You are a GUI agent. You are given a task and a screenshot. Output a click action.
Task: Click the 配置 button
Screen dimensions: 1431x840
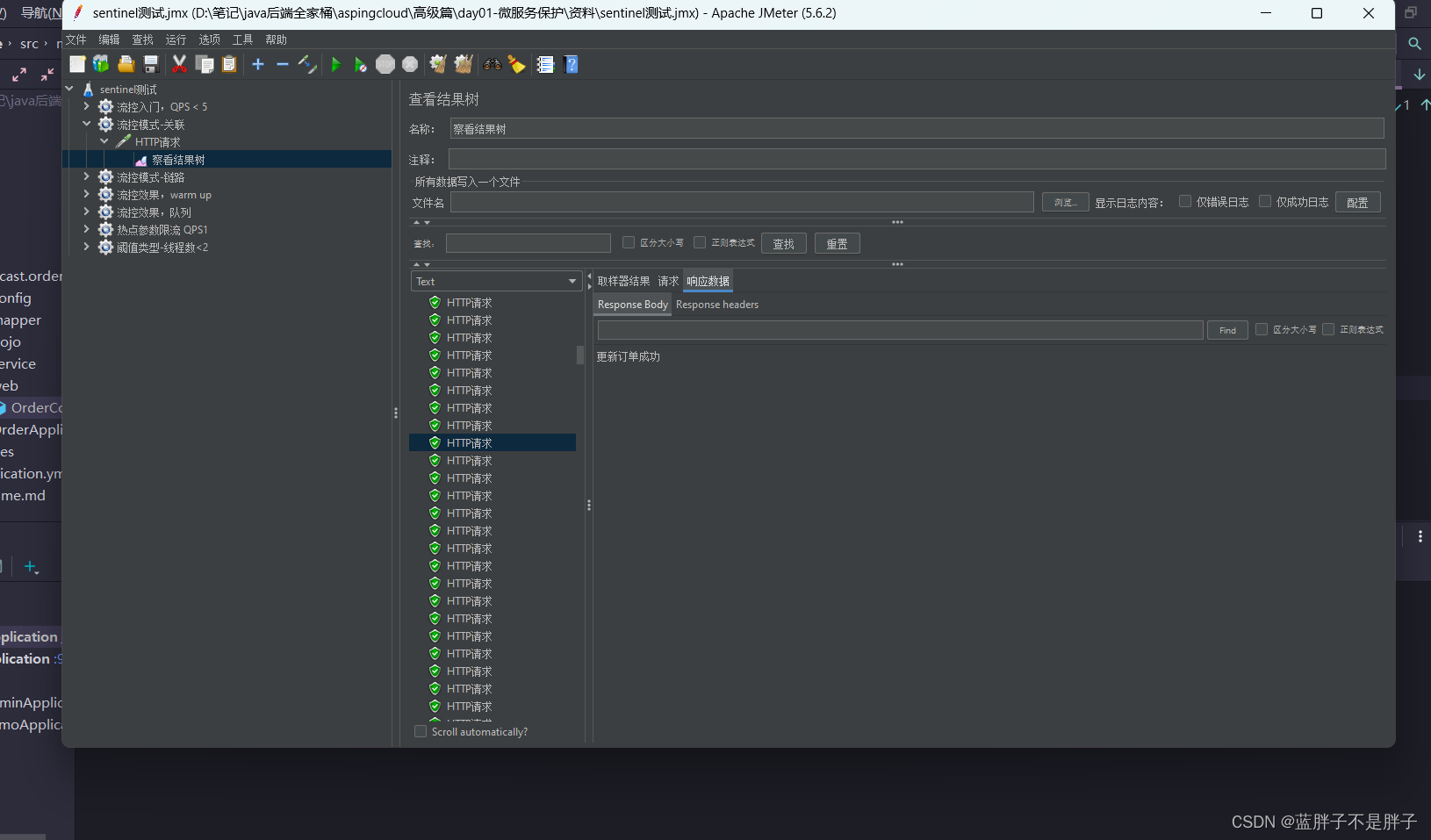[x=1358, y=202]
